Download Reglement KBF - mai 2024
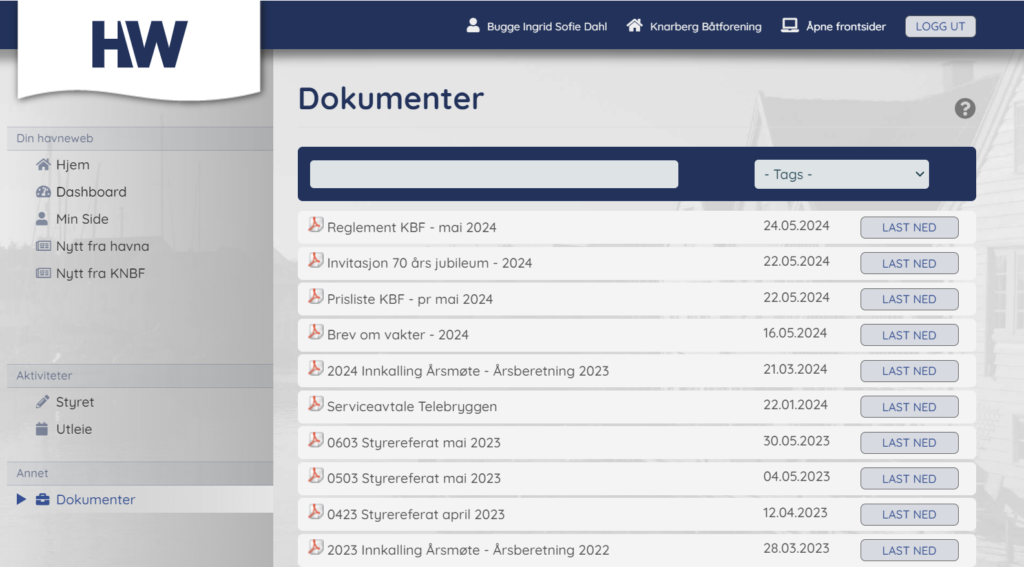Viewport: 1024px width, 567px height. click(909, 227)
